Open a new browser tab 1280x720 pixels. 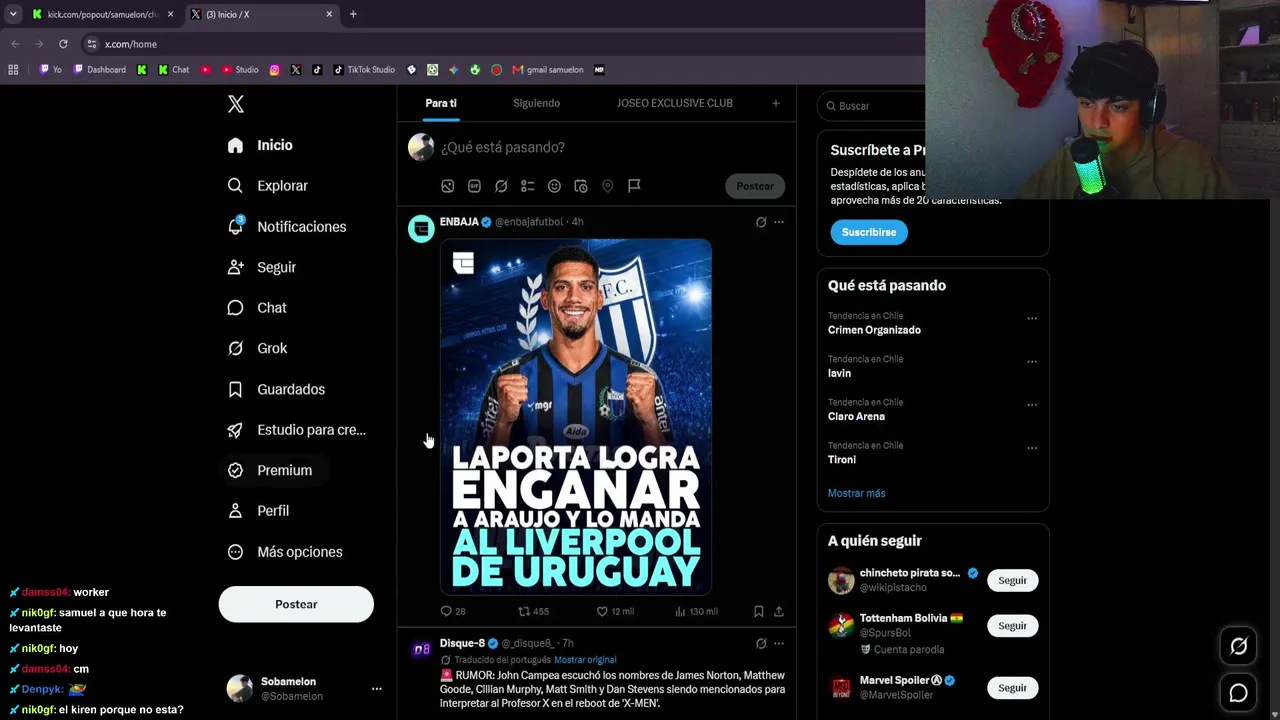(353, 14)
